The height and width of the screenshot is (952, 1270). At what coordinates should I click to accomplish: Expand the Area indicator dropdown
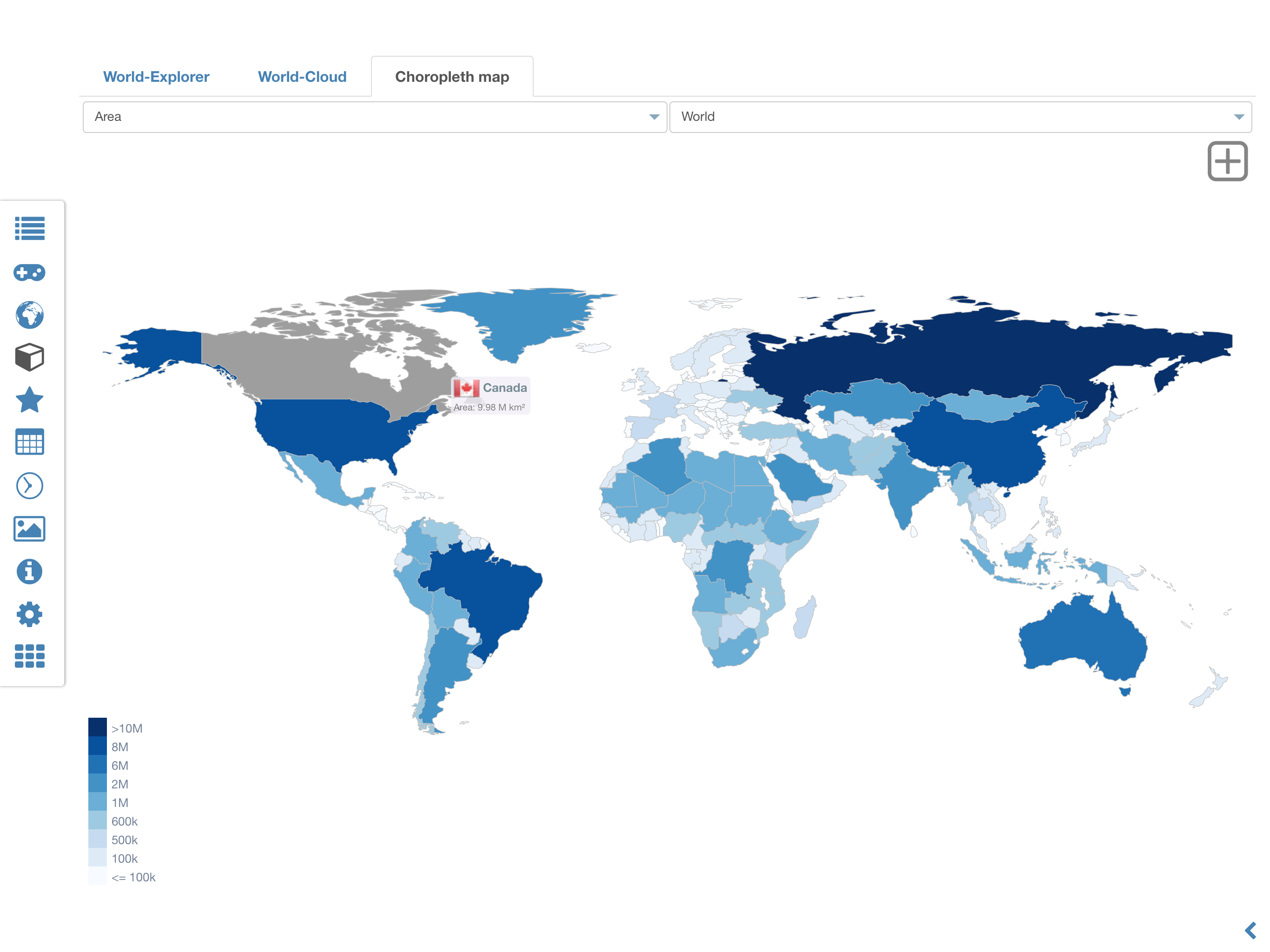375,117
